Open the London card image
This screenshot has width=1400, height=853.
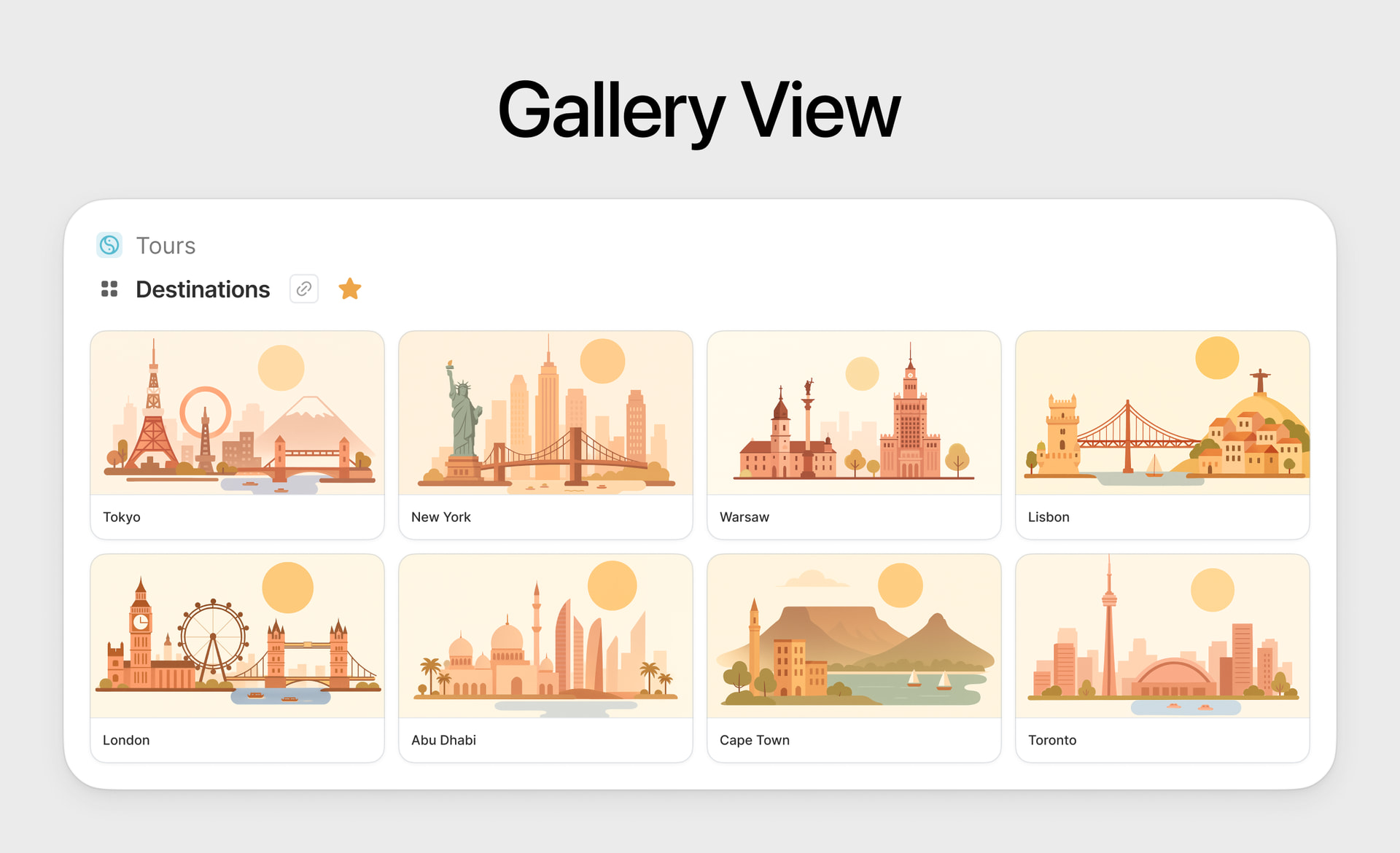pos(237,636)
